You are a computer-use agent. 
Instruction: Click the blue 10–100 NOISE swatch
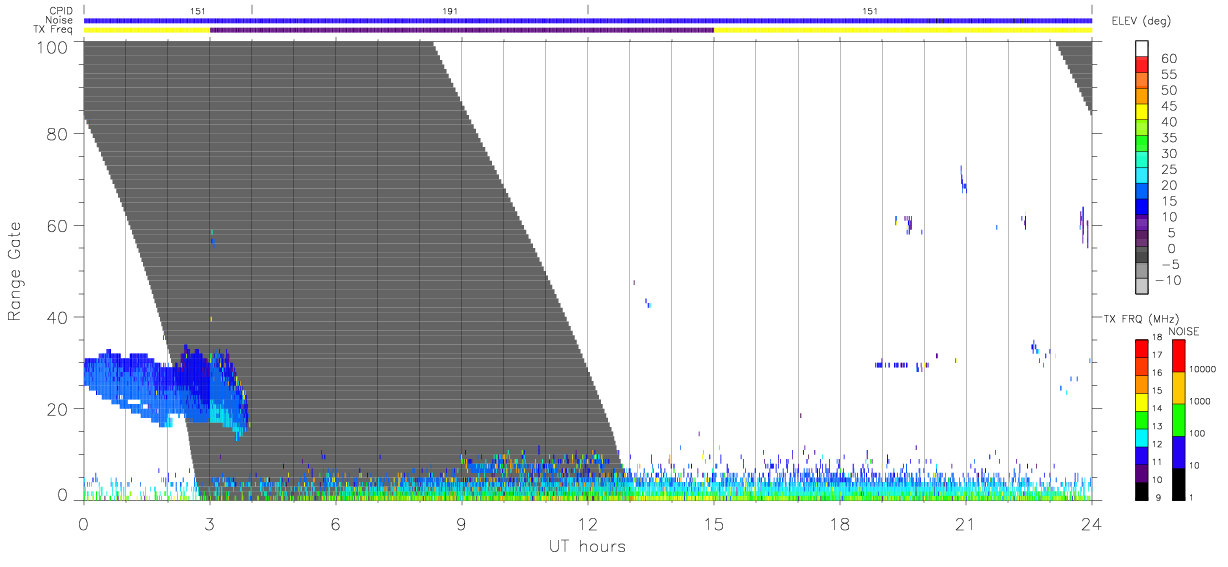1179,451
